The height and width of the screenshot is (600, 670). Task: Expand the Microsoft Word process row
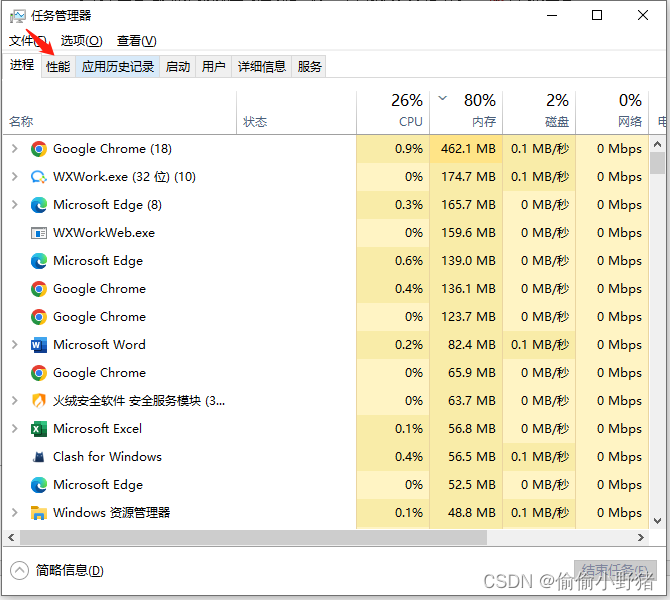pos(15,344)
